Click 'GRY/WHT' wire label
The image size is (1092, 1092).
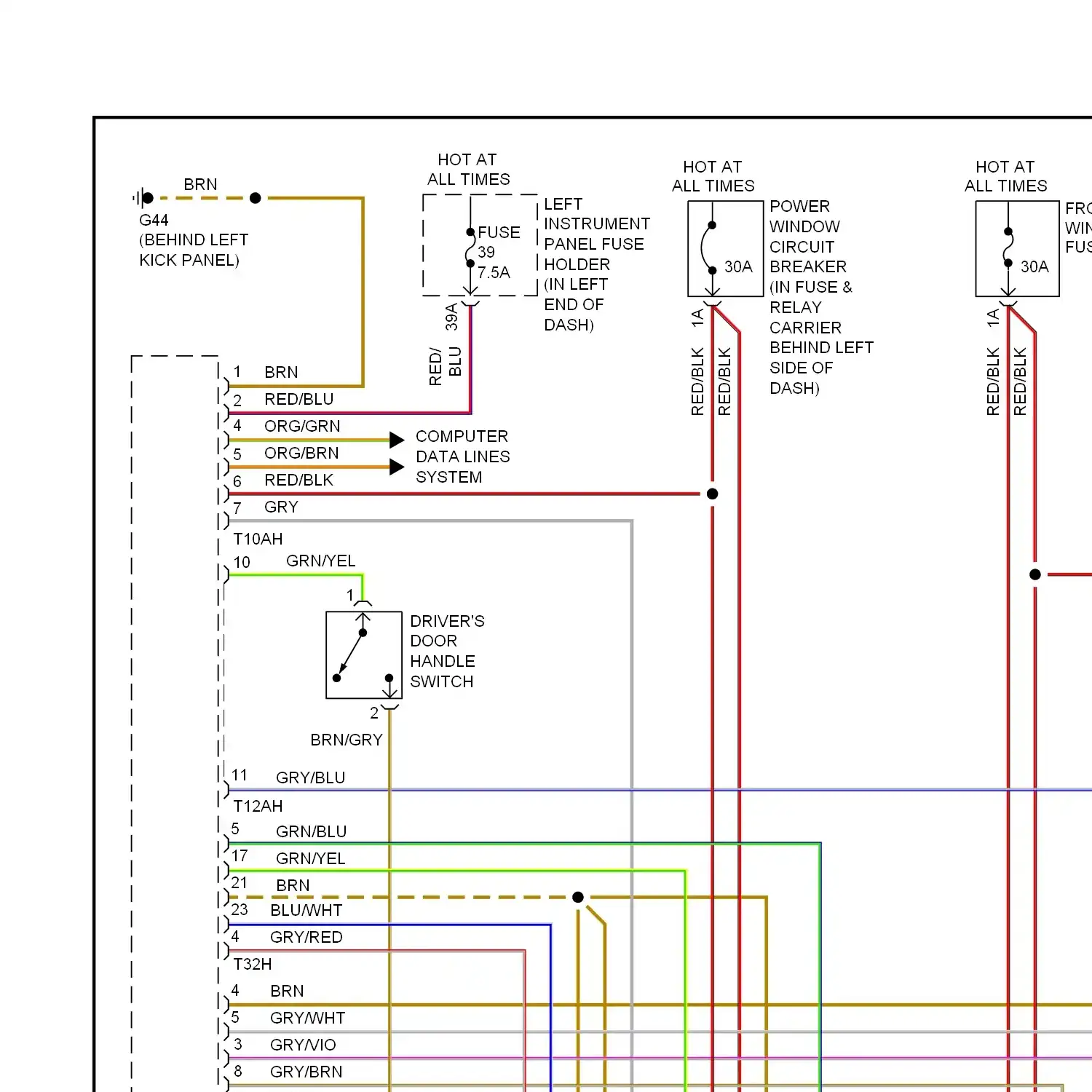(308, 1018)
